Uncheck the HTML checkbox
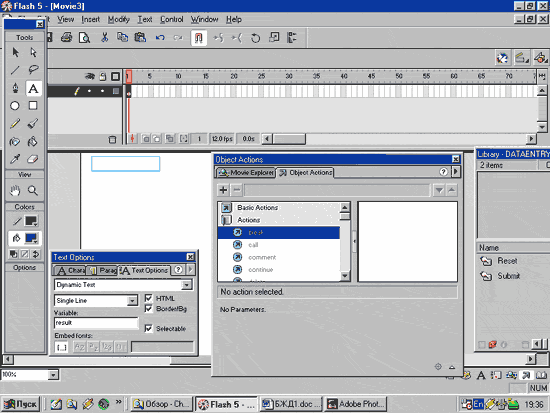 (148, 298)
